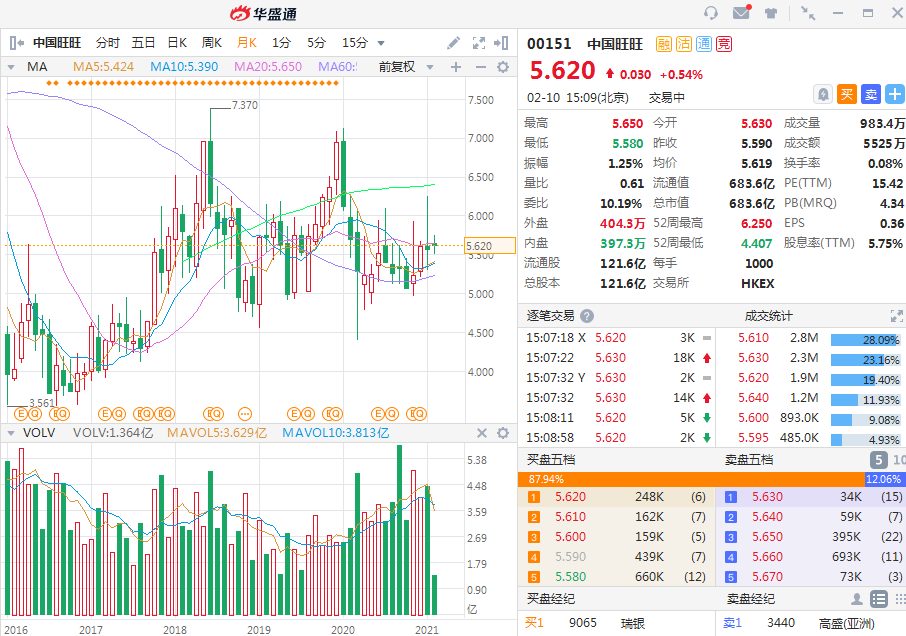This screenshot has height=636, width=906.
Task: Click the margin (融) tag icon
Action: [664, 44]
